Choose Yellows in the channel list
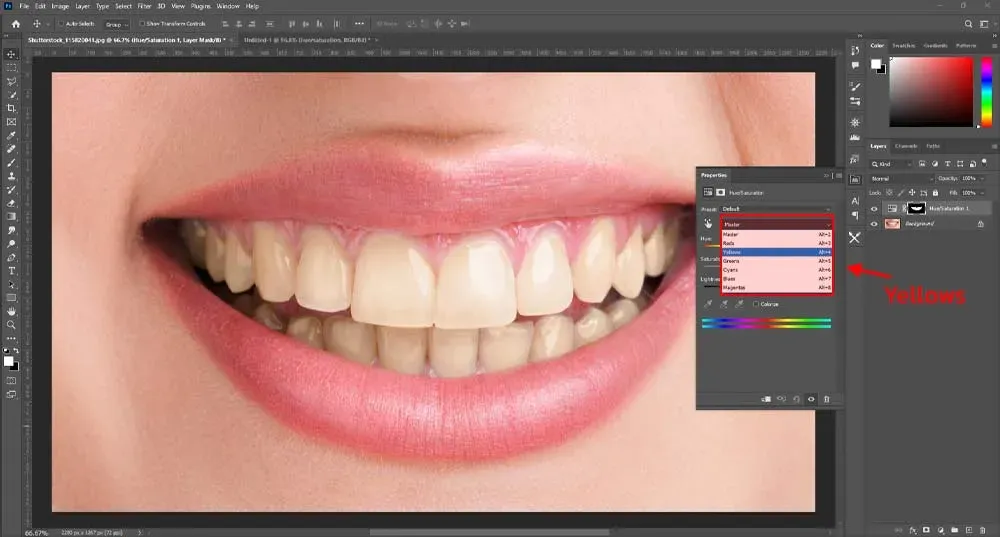The height and width of the screenshot is (537, 1000). (777, 253)
